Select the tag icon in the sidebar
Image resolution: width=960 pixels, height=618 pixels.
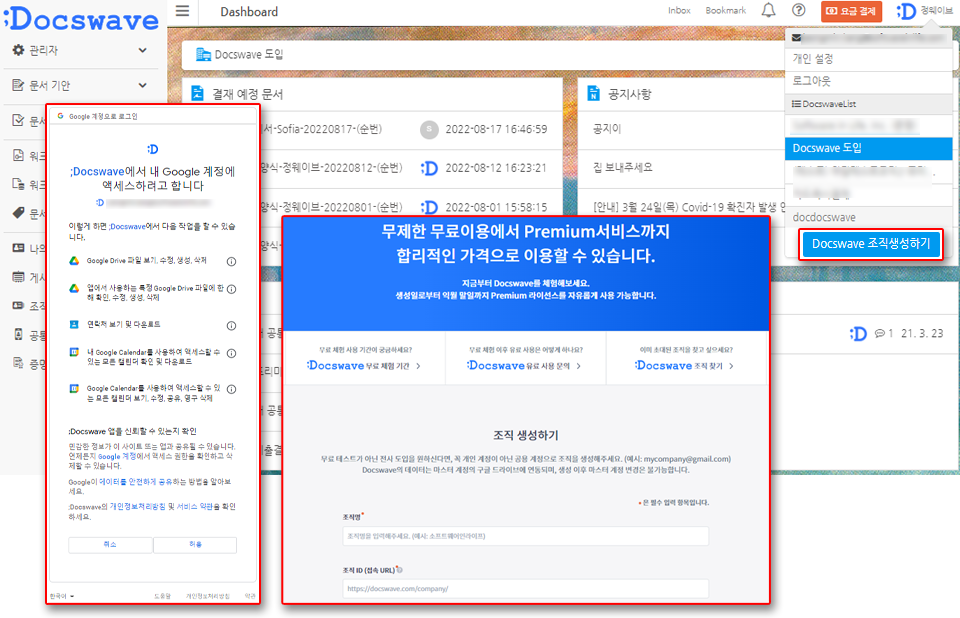[18, 213]
